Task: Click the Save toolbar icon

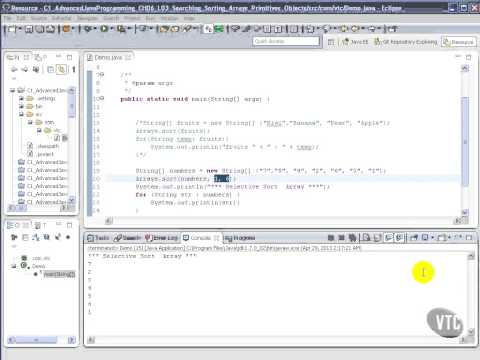Action: pyautogui.click(x=29, y=29)
